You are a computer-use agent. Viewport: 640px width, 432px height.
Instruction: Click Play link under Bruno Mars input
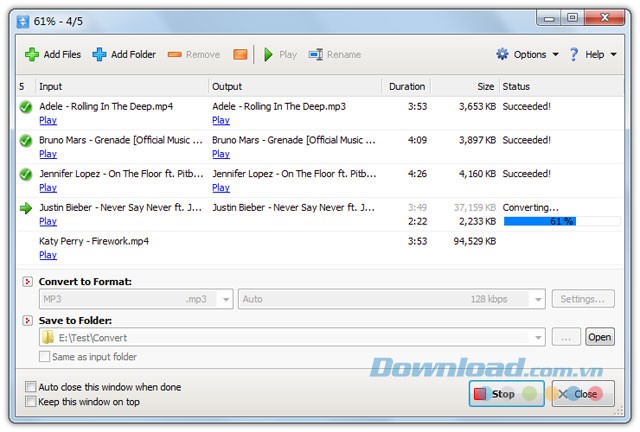(48, 154)
